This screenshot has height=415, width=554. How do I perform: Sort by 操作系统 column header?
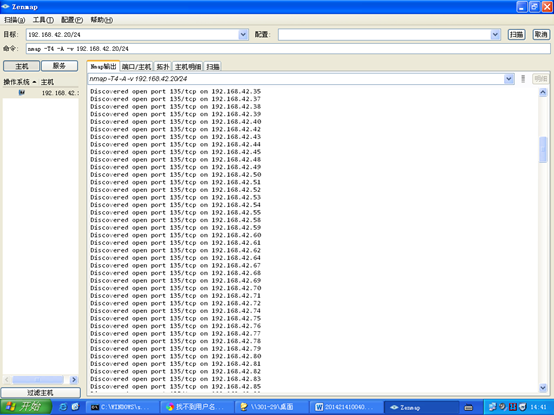click(x=20, y=82)
